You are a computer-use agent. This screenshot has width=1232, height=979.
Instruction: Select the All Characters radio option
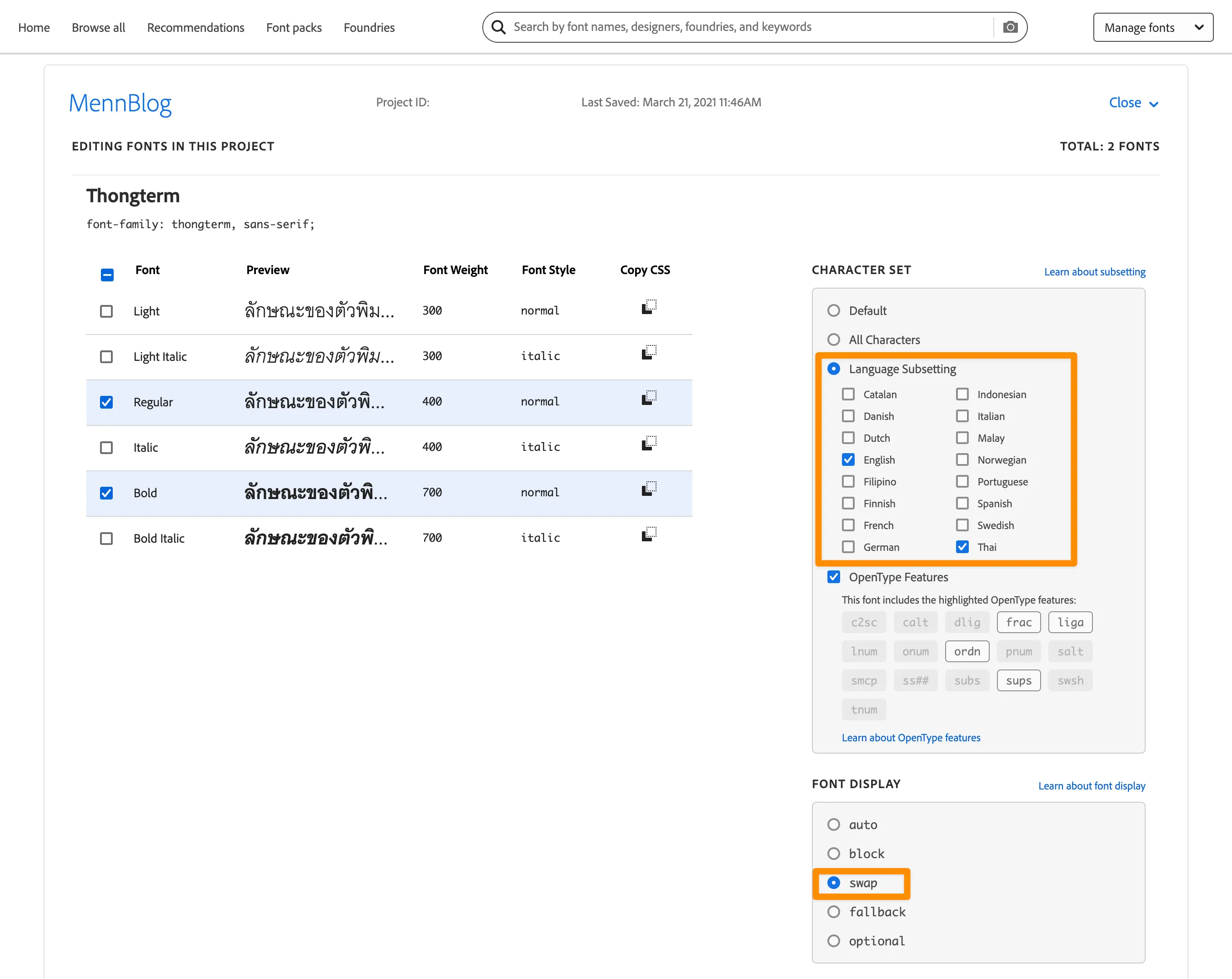(x=834, y=340)
